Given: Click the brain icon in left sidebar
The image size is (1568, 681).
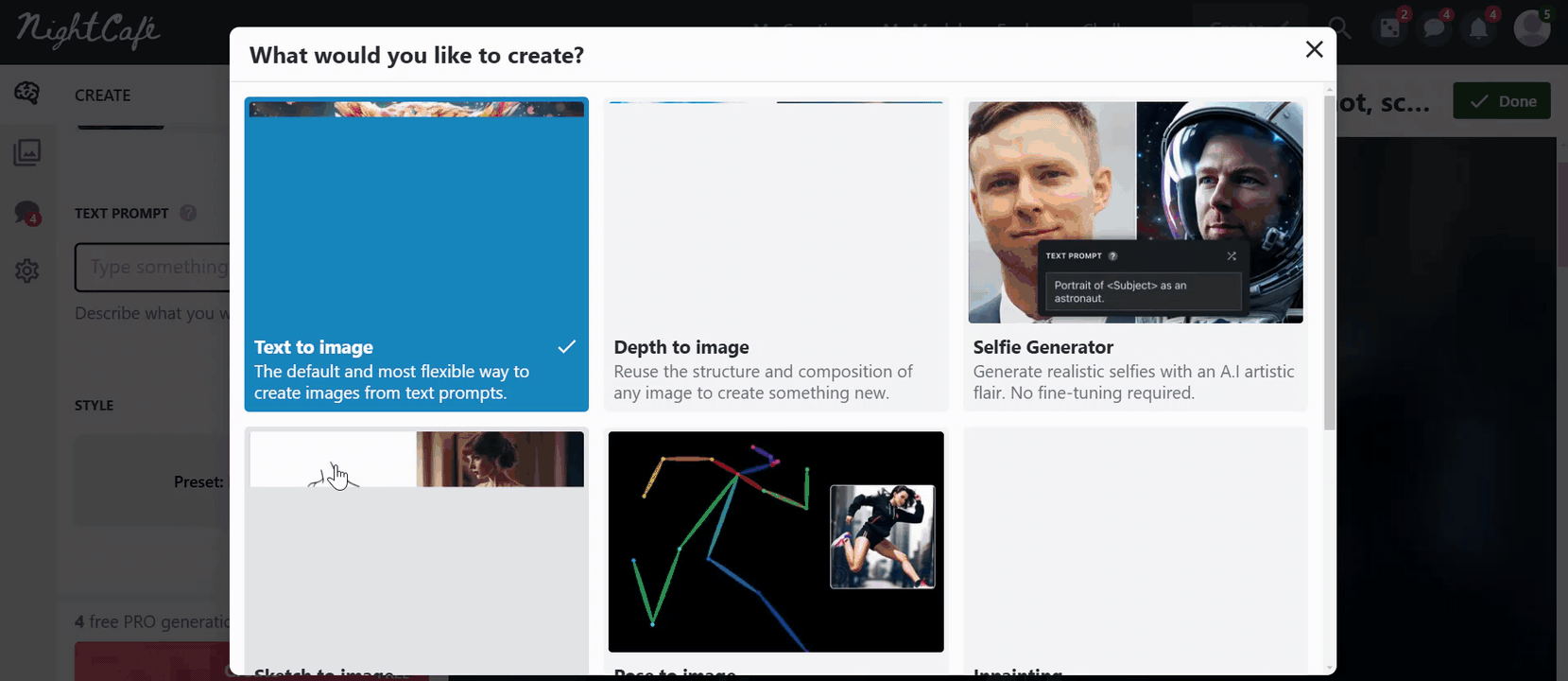Looking at the screenshot, I should point(27,93).
